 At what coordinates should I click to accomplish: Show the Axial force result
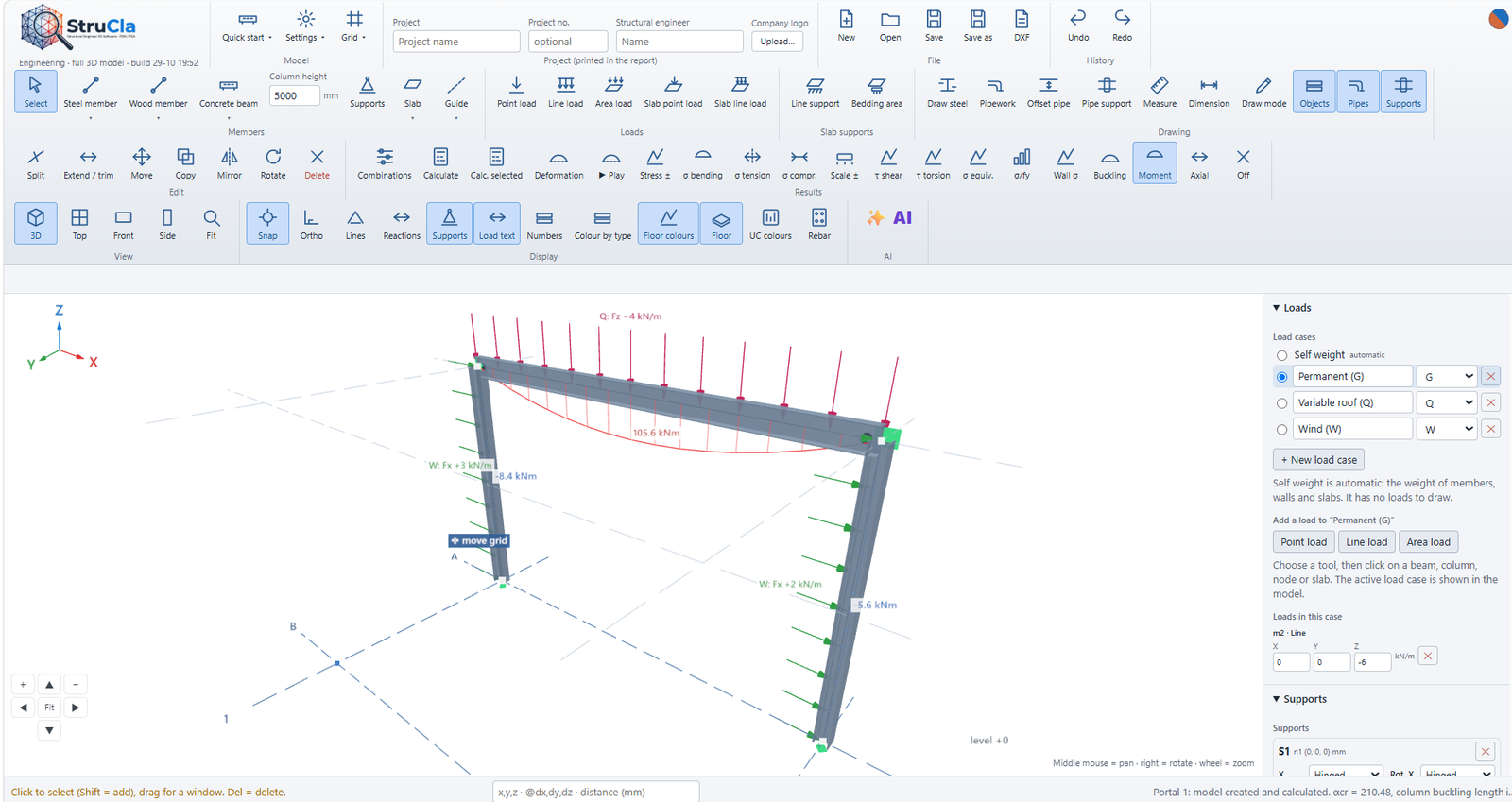pos(1199,163)
